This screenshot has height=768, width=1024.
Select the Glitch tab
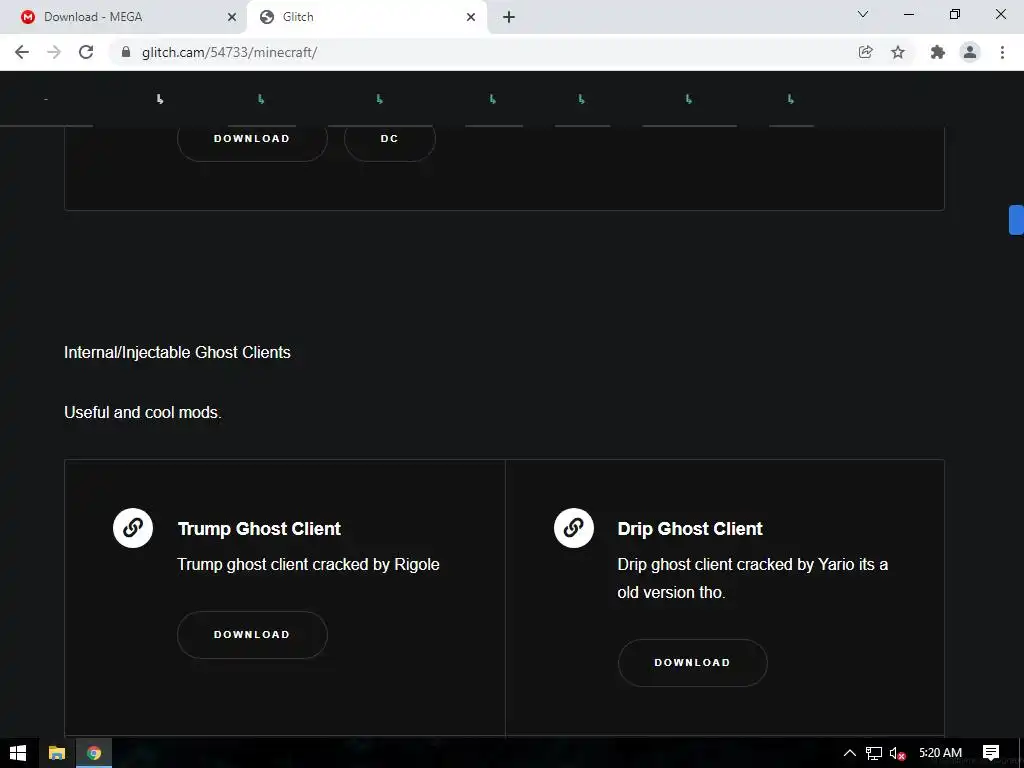(x=366, y=17)
